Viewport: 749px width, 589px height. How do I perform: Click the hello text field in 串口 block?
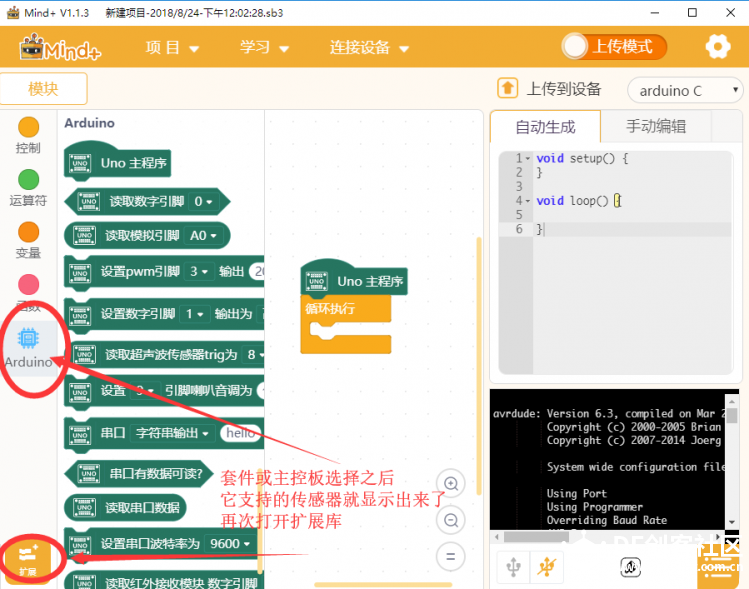240,433
